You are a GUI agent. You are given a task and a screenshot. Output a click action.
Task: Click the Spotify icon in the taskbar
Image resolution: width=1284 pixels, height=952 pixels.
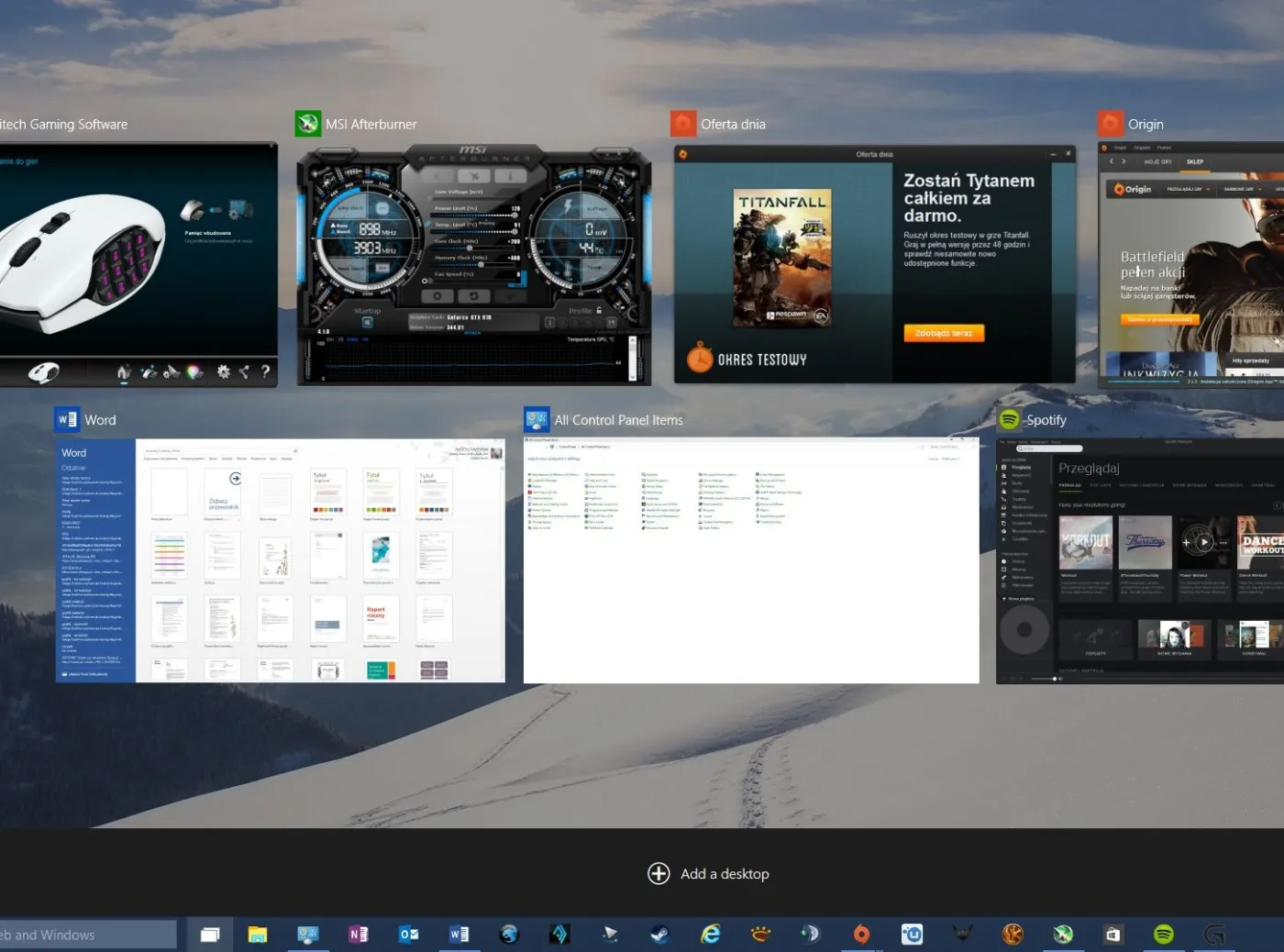[x=1163, y=935]
